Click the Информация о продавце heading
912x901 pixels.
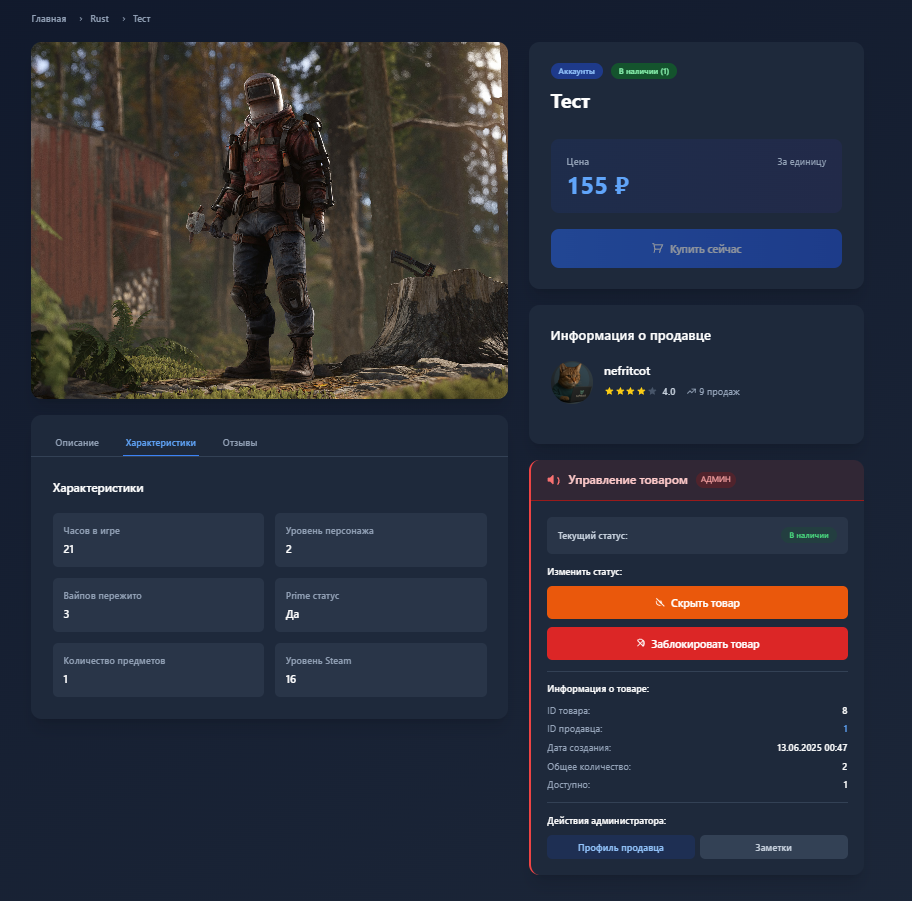coord(630,336)
